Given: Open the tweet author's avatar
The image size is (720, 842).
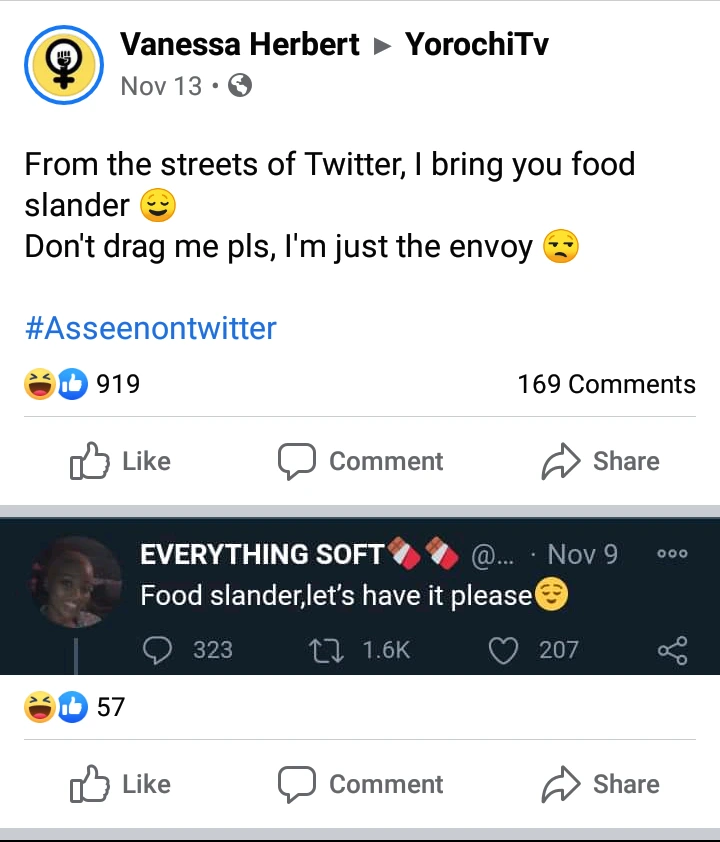Looking at the screenshot, I should tap(76, 582).
